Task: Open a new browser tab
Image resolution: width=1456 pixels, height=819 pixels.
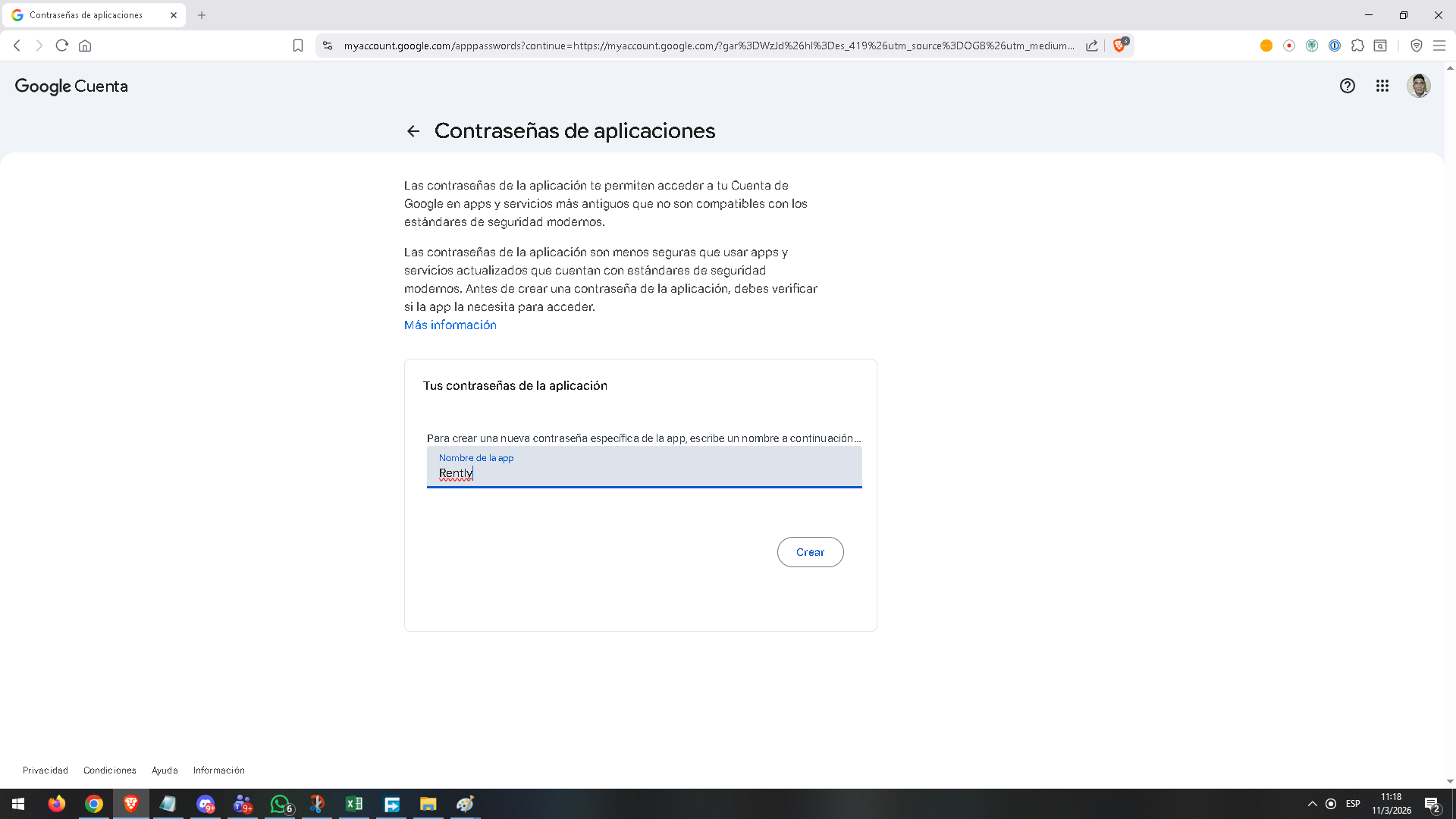Action: click(202, 15)
